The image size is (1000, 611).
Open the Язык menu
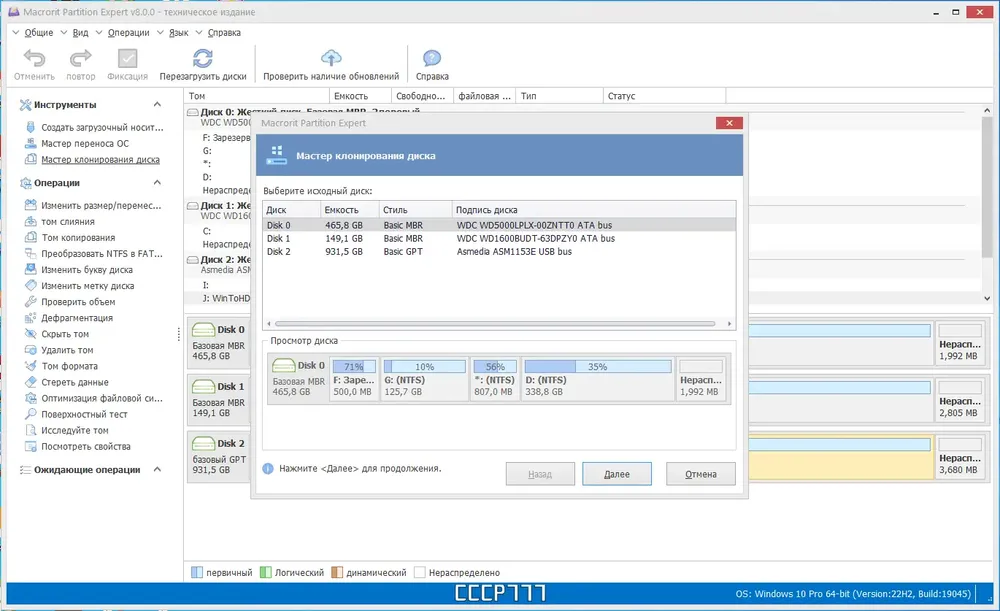[178, 33]
